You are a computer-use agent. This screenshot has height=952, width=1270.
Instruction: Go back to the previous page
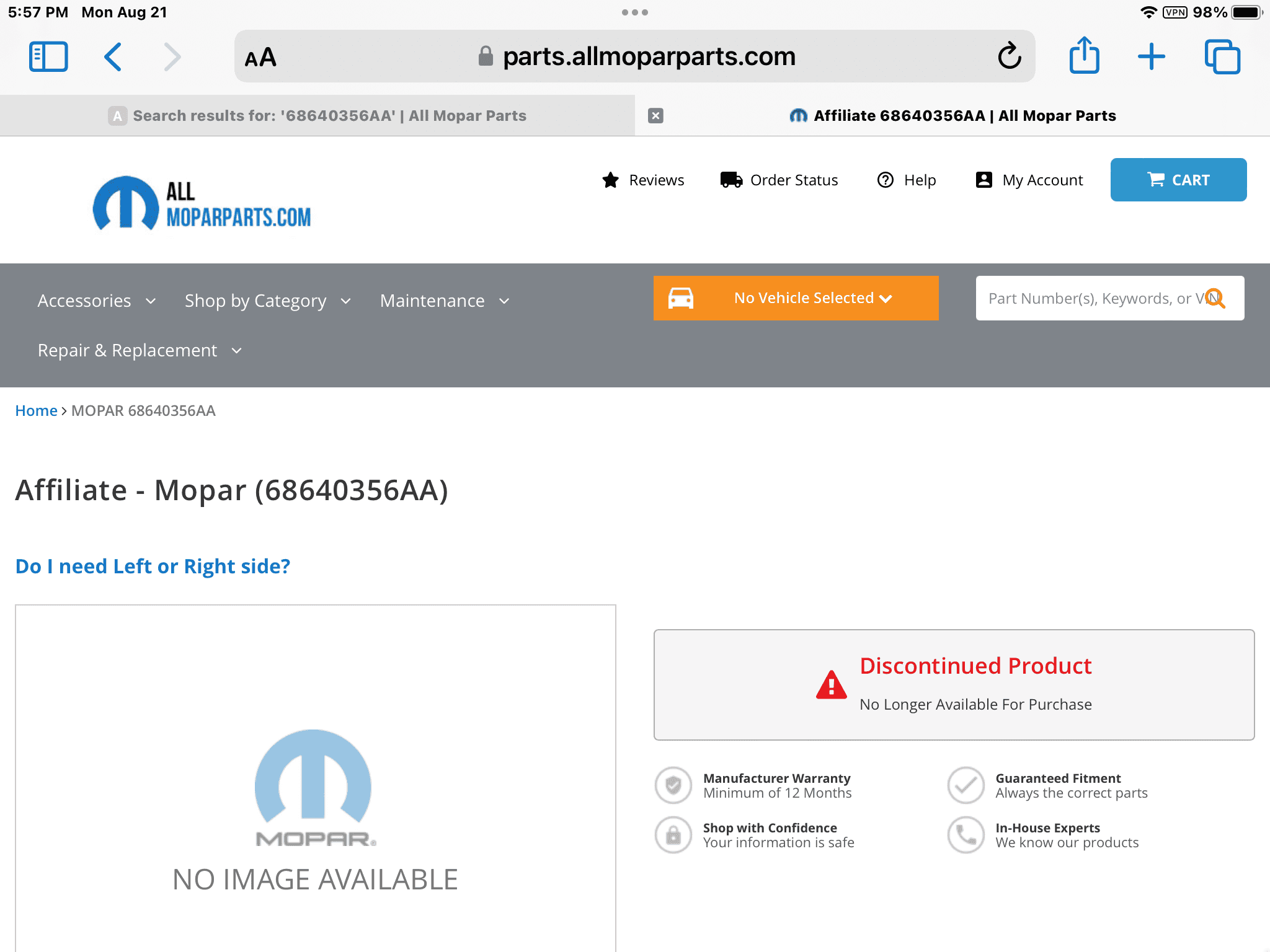point(112,57)
